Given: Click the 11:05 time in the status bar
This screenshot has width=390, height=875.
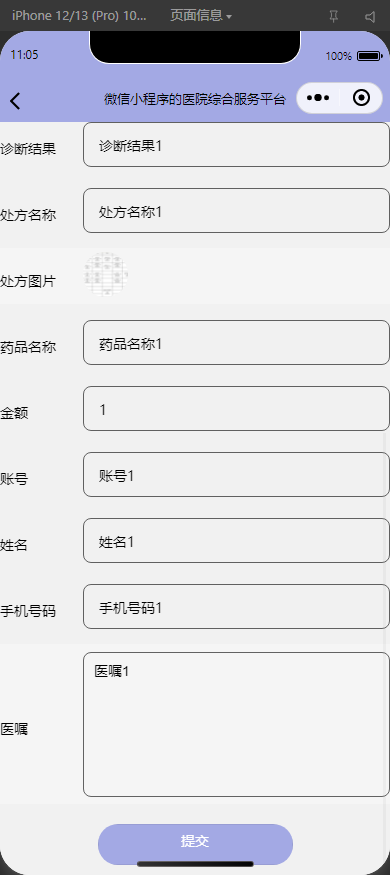Looking at the screenshot, I should [x=25, y=55].
